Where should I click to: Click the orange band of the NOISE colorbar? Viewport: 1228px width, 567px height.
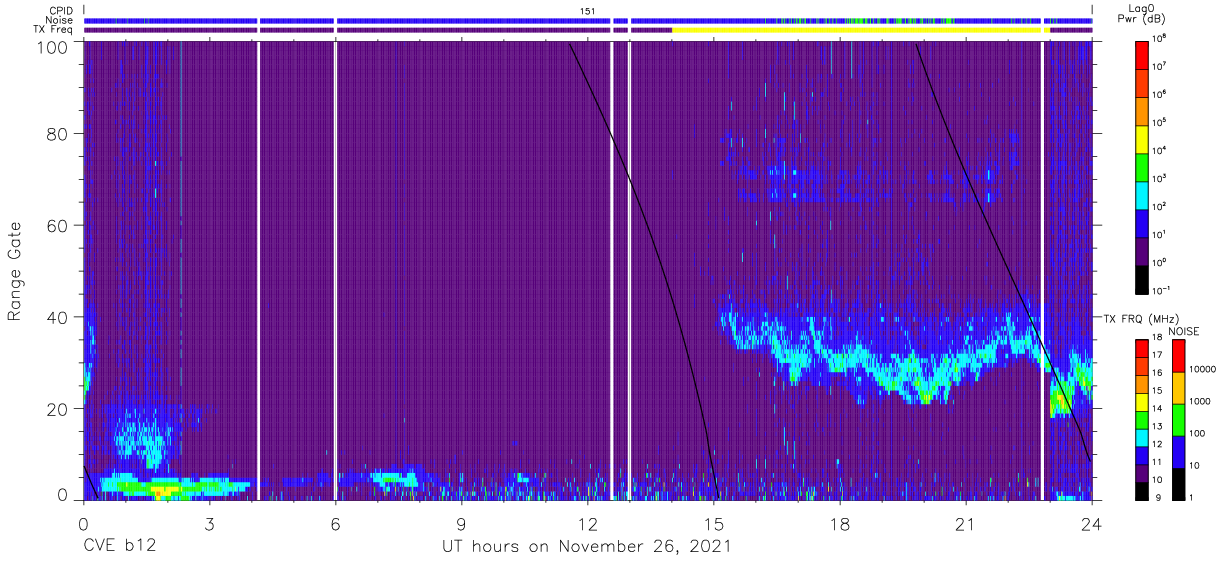coord(1177,388)
